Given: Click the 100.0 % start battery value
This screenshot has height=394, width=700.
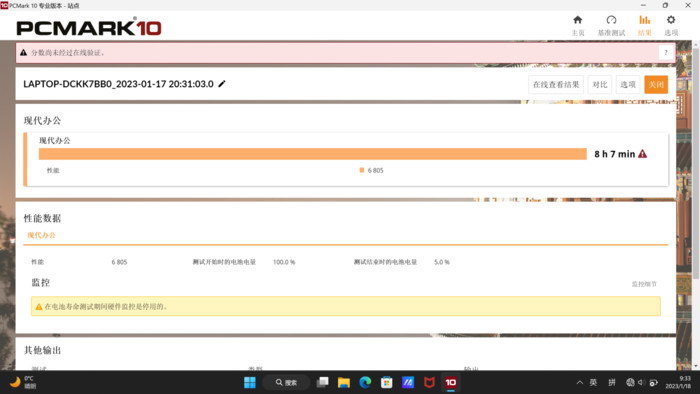Looking at the screenshot, I should (x=284, y=262).
